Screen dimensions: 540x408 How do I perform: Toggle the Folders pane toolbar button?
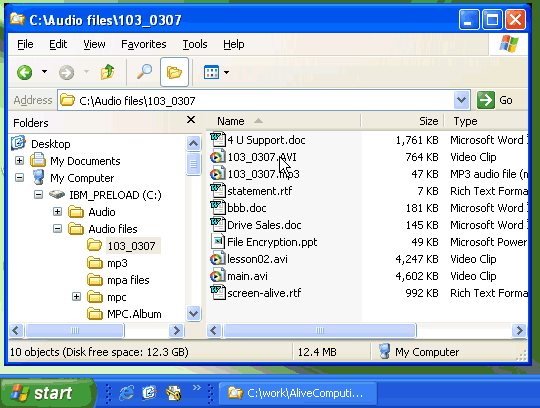[174, 72]
